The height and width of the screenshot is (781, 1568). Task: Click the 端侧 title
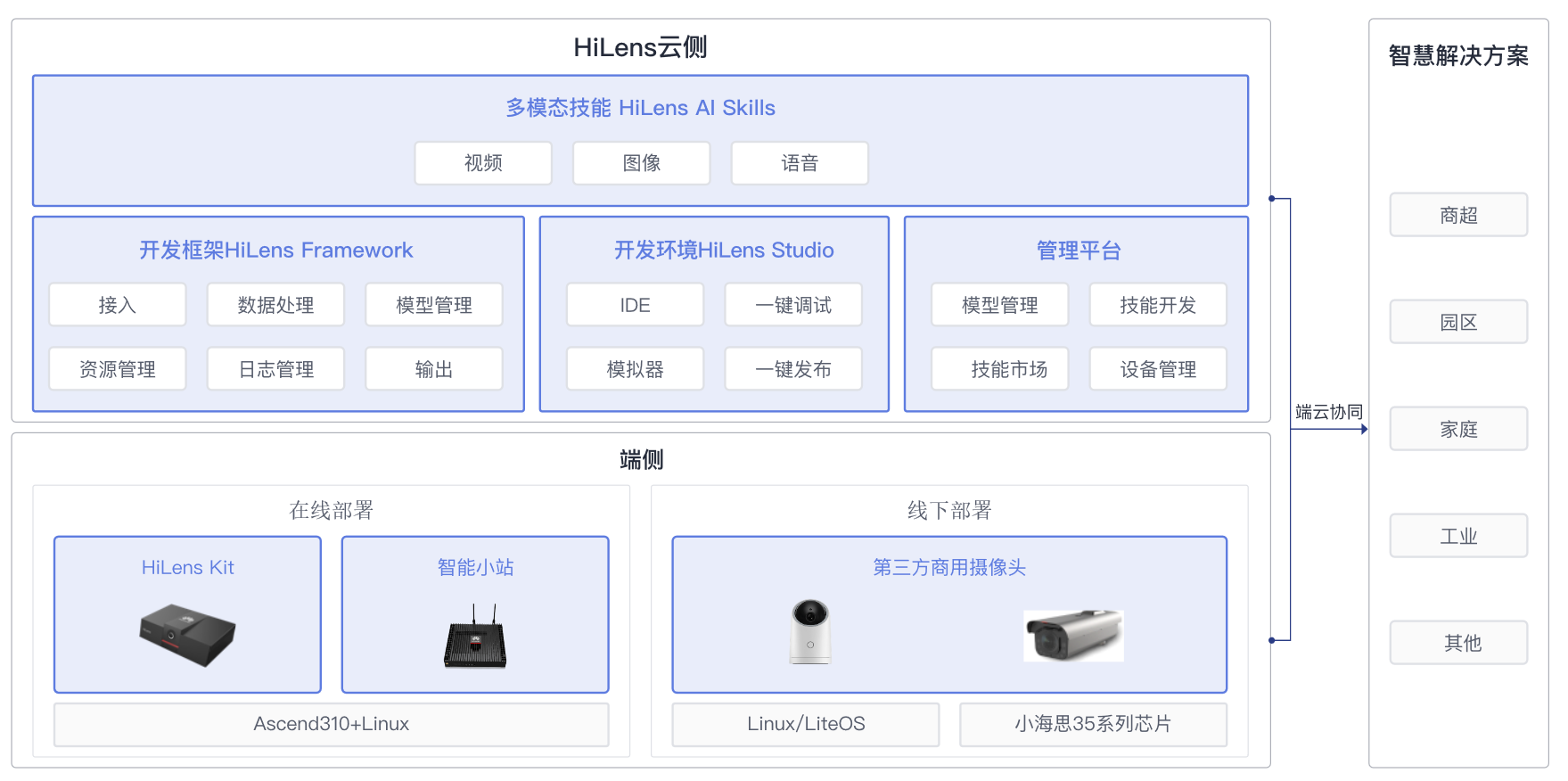coord(641,460)
